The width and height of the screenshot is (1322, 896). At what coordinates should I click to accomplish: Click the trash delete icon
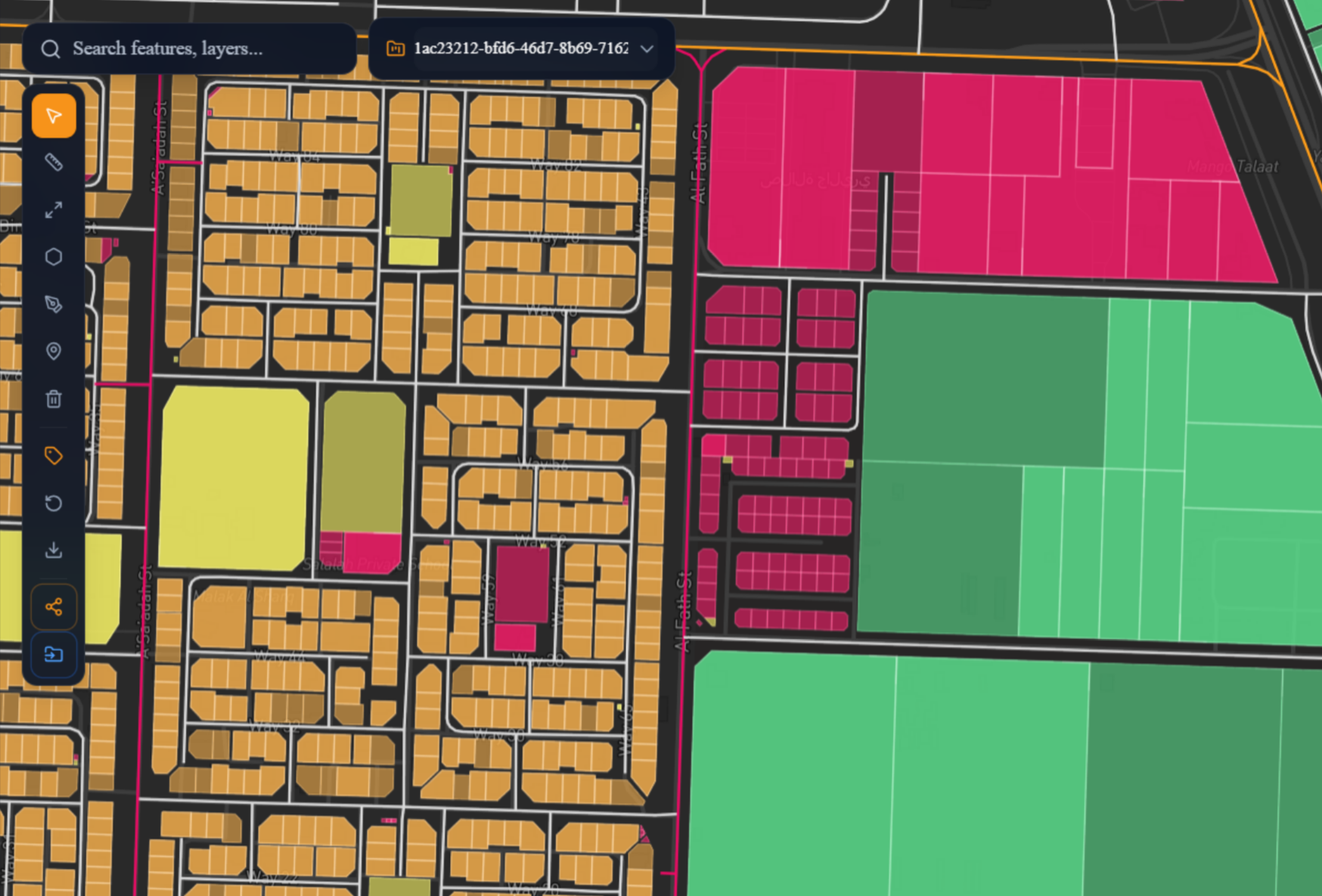tap(54, 398)
